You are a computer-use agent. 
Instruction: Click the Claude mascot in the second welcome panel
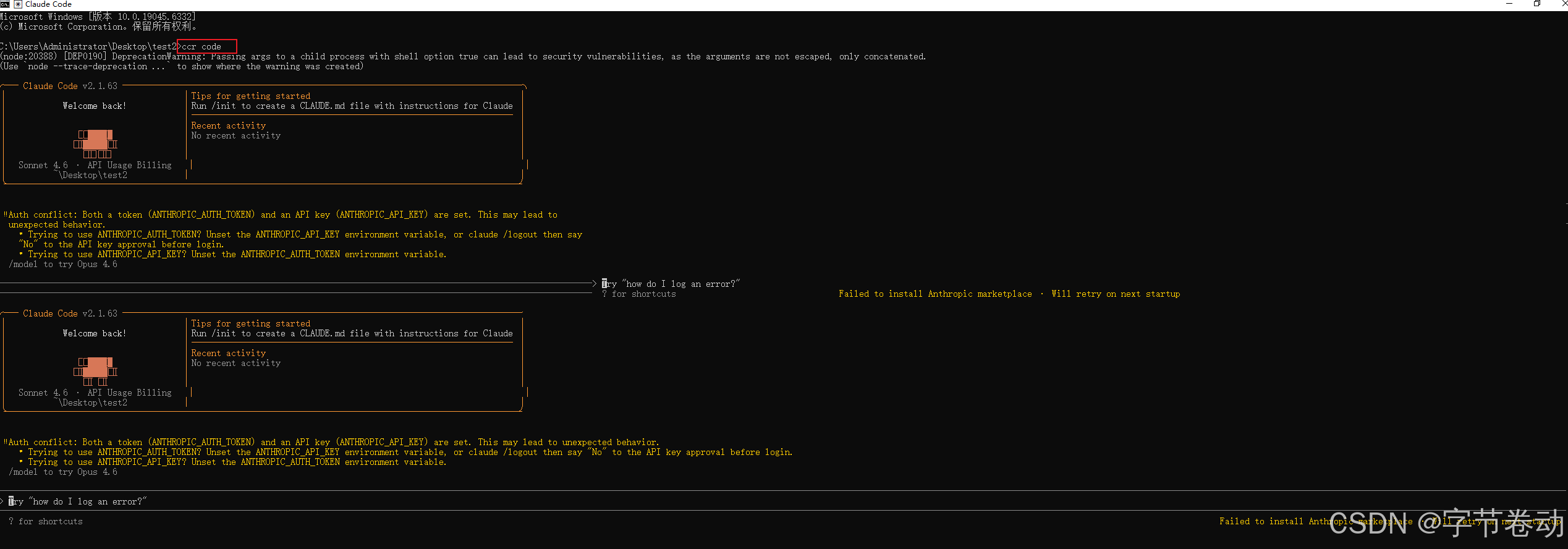(95, 372)
